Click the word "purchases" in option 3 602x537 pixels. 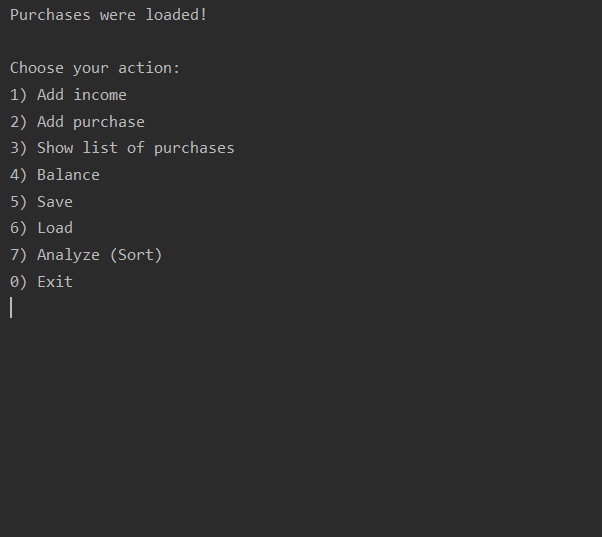(x=194, y=149)
